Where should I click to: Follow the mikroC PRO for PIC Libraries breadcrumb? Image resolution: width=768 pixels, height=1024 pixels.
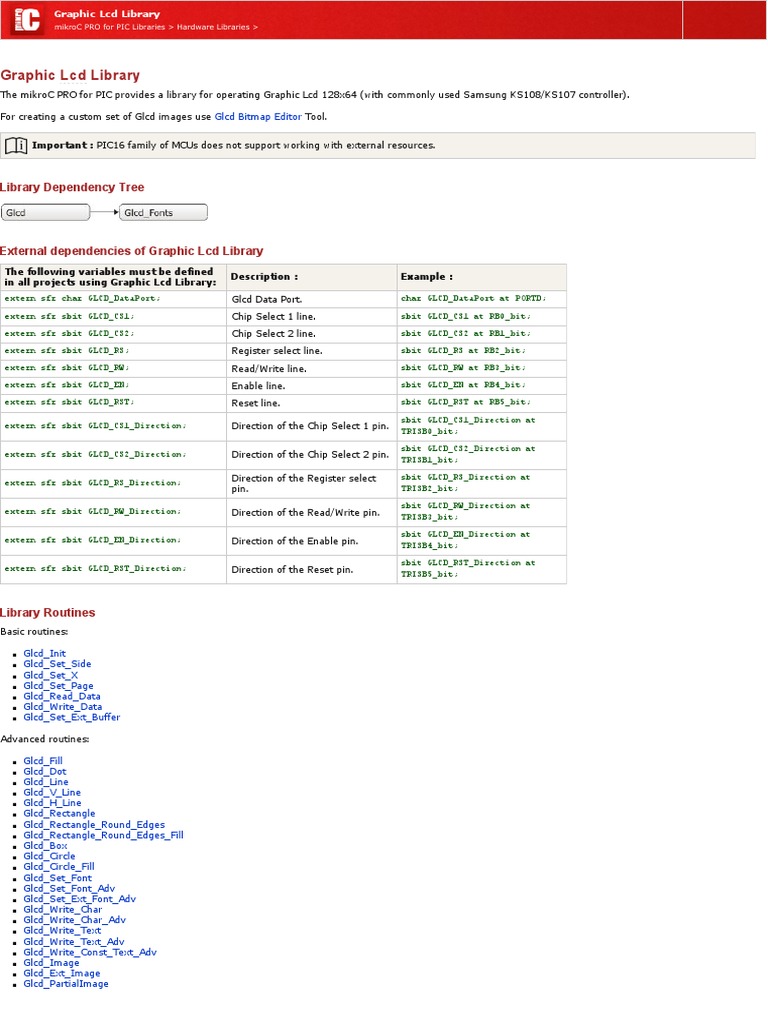[x=110, y=27]
